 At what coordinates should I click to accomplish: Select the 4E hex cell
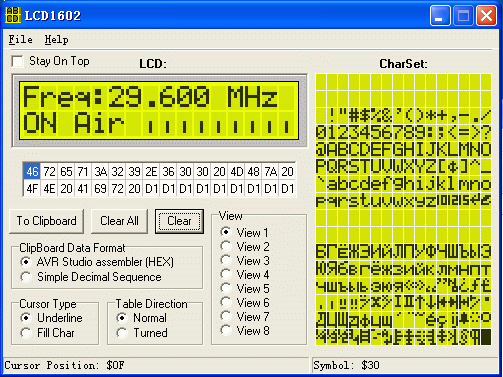click(49, 189)
